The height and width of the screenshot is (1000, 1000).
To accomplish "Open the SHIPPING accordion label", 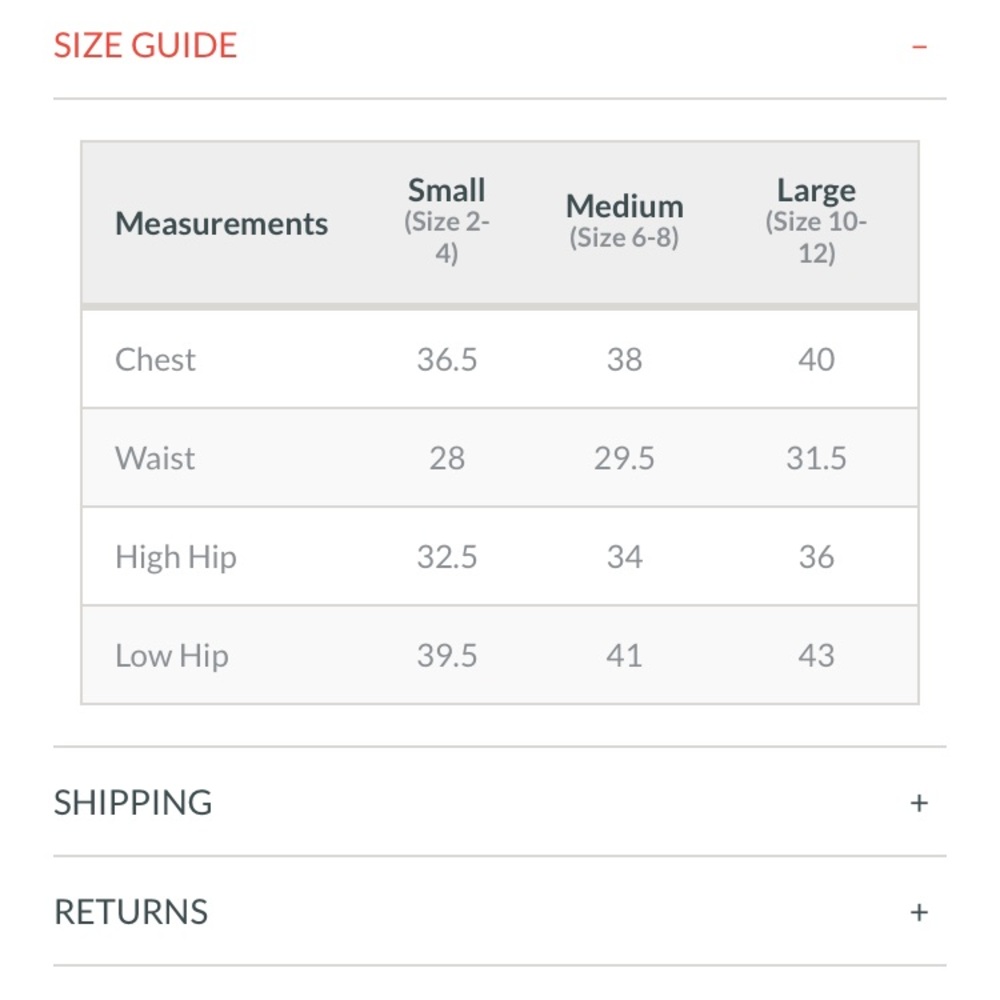I will [x=133, y=802].
